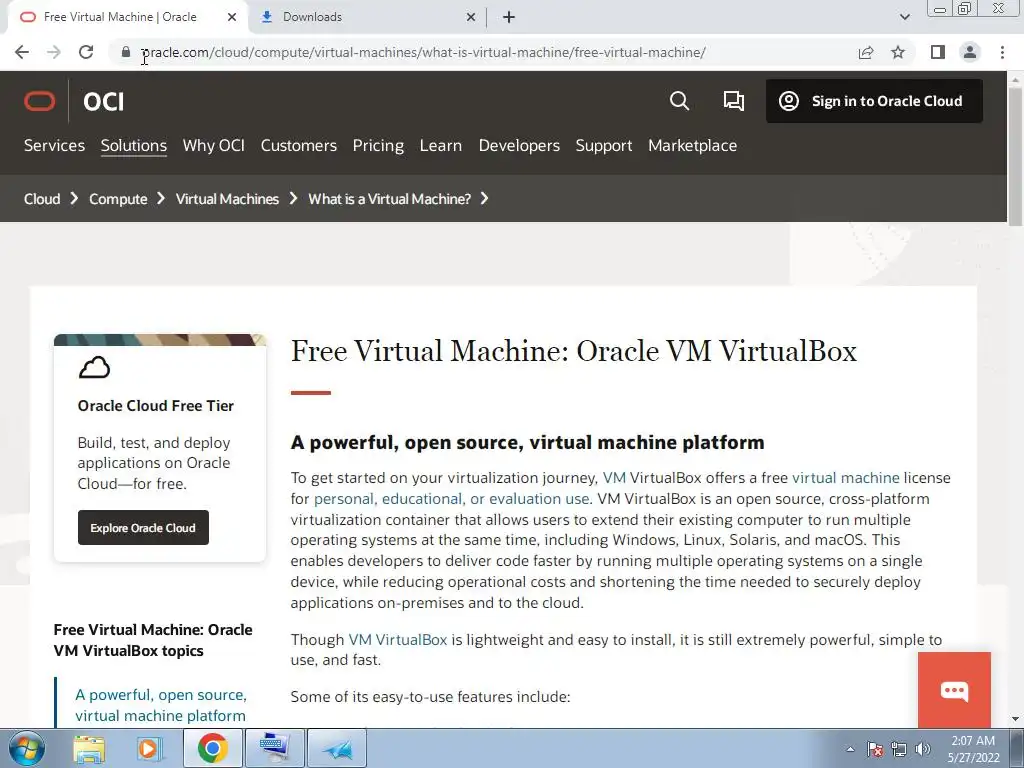Viewport: 1024px width, 768px height.
Task: Click the volume speaker tray icon
Action: click(x=923, y=749)
